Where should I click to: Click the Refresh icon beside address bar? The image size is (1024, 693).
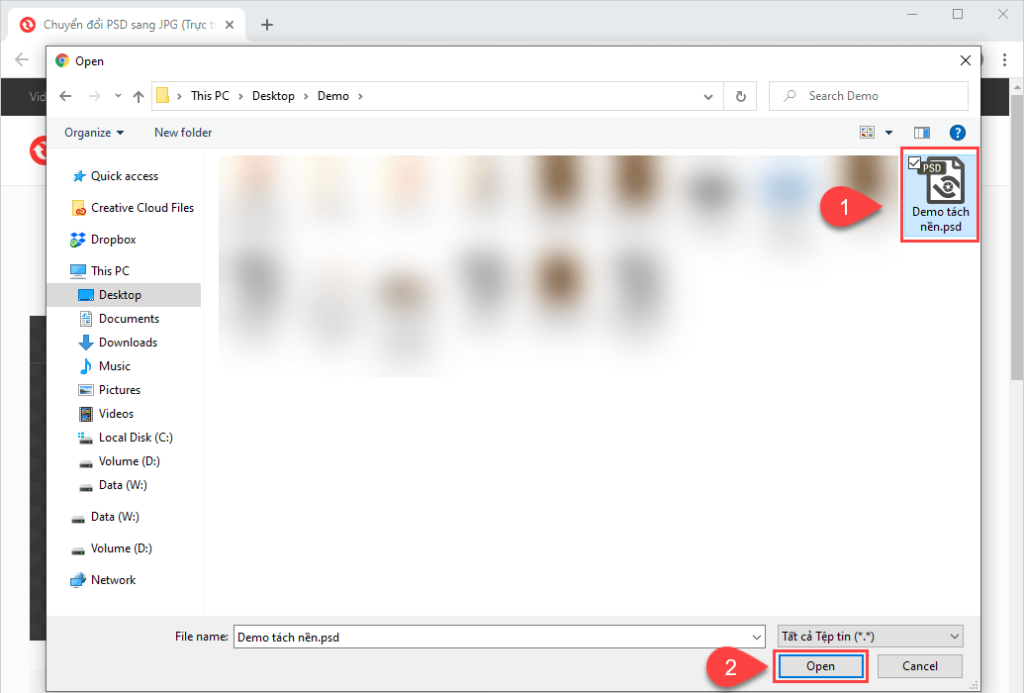click(x=740, y=96)
